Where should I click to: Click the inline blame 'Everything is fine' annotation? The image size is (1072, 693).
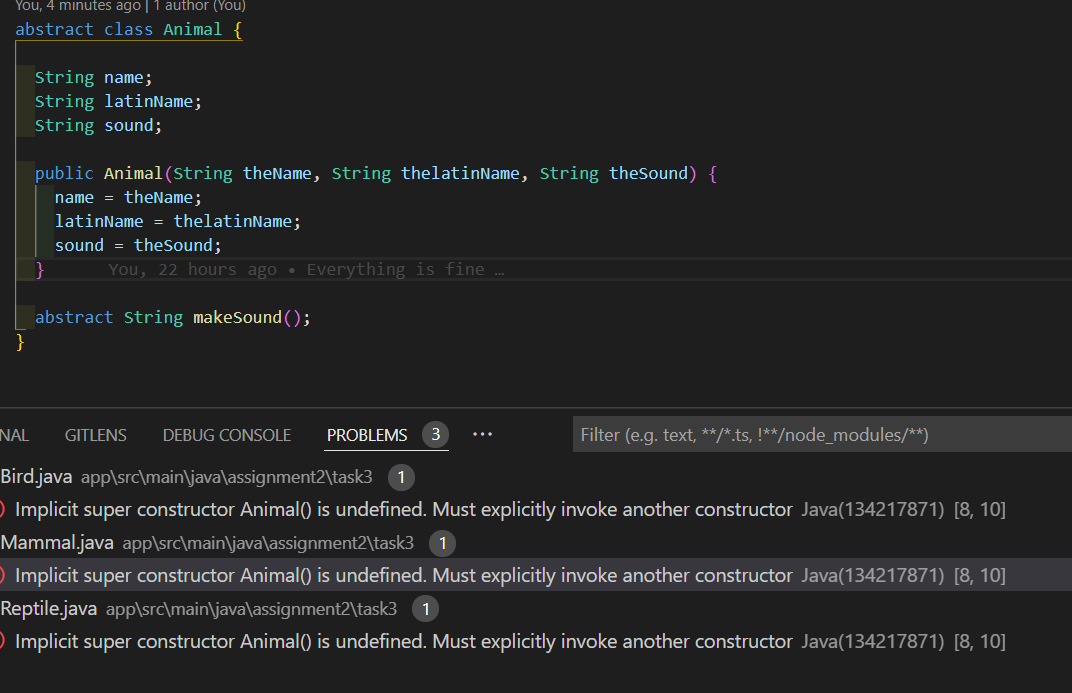click(x=306, y=270)
